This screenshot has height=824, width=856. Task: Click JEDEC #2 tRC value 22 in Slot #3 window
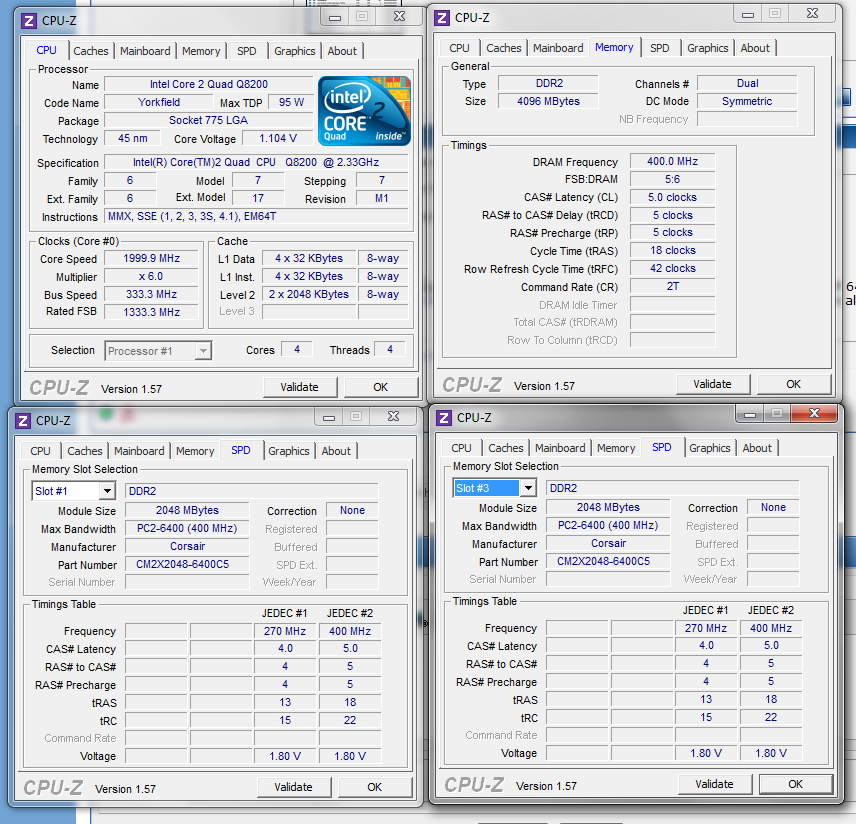click(x=771, y=717)
